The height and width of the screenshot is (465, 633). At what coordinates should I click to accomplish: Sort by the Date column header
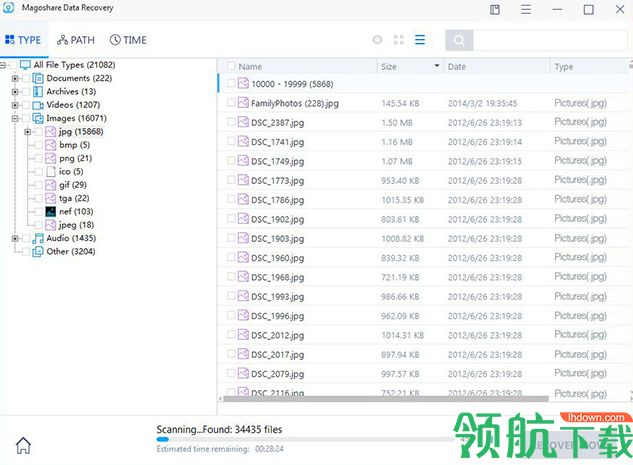point(457,67)
